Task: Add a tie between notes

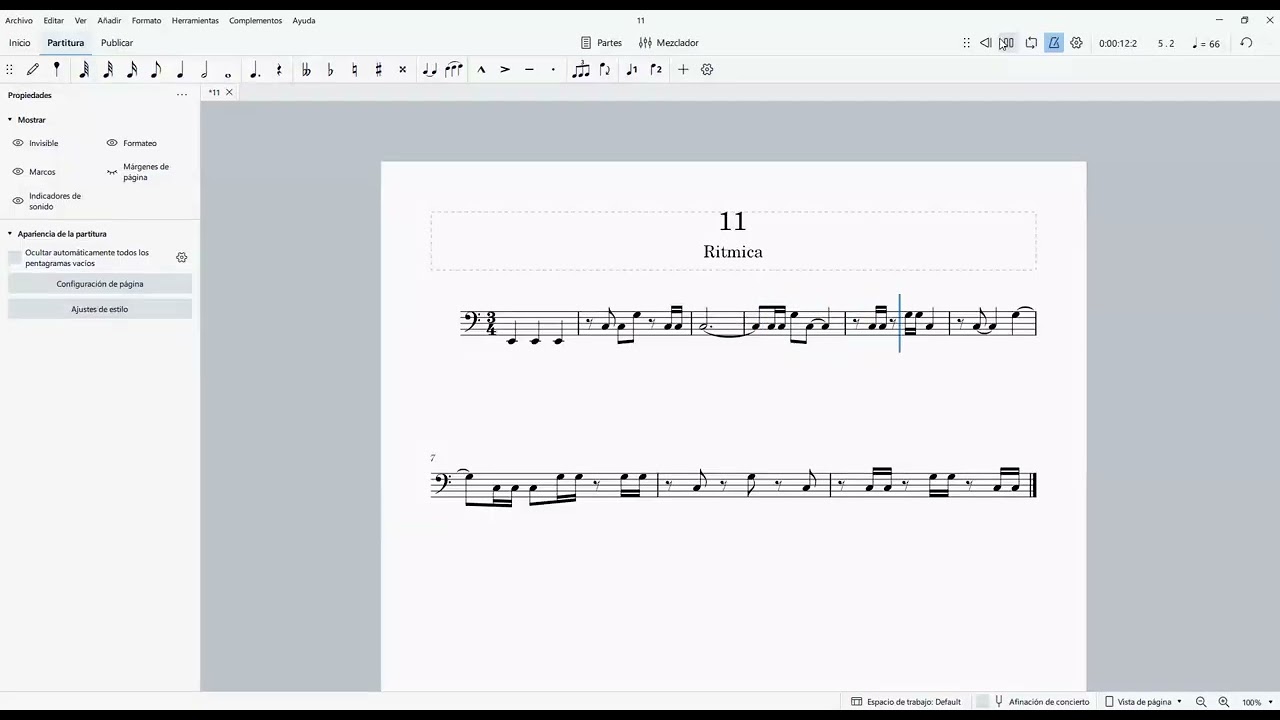Action: [429, 69]
